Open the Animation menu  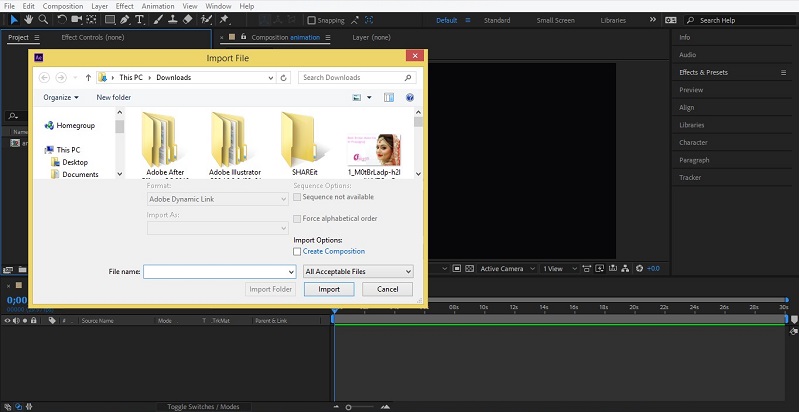156,6
